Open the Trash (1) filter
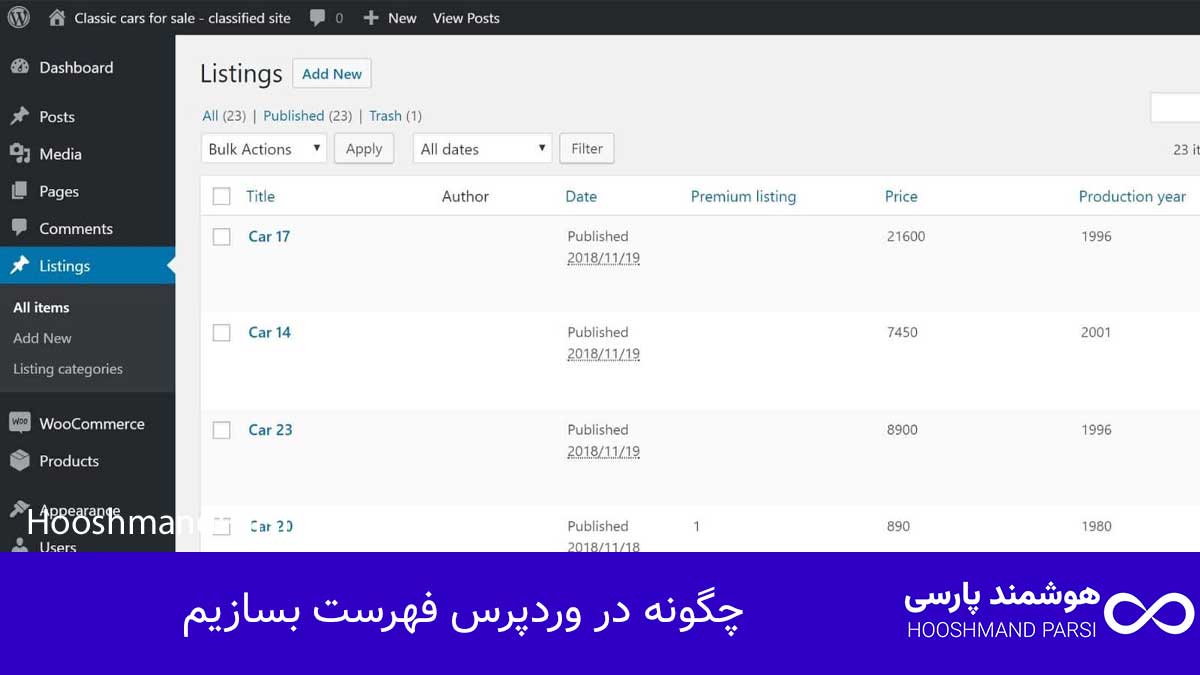This screenshot has width=1200, height=675. click(x=395, y=115)
